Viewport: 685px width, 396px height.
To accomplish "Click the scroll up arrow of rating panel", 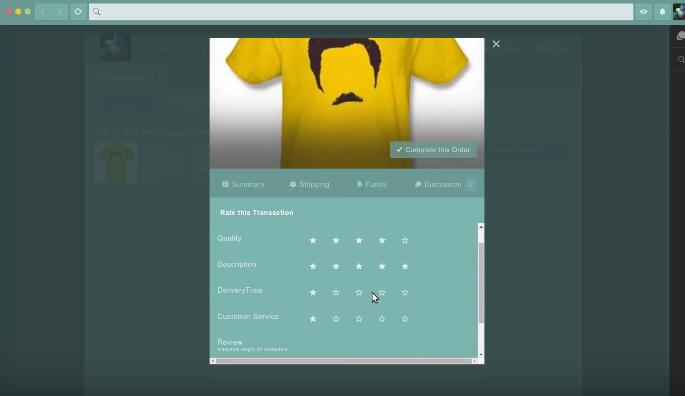I will tap(481, 227).
